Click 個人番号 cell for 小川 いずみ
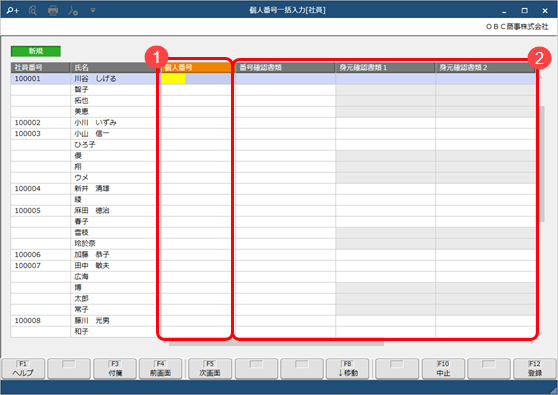 (x=196, y=123)
